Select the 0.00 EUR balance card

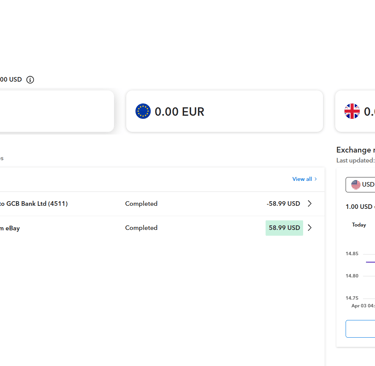pos(224,111)
